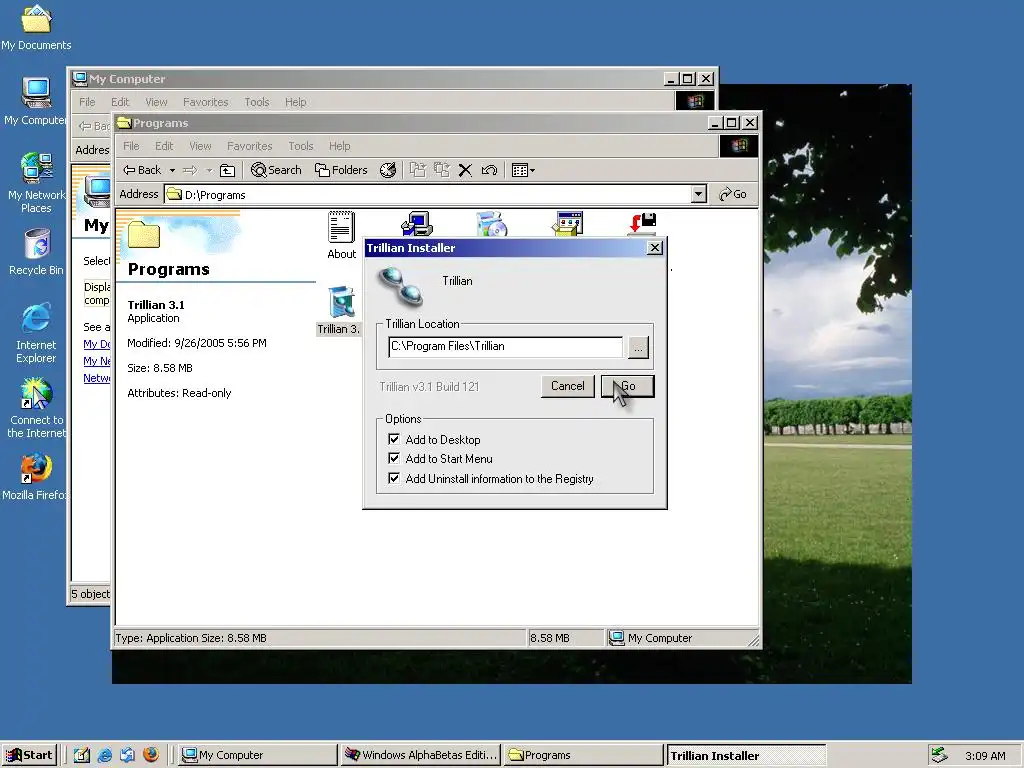
Task: Open Tools menu in My Computer window
Action: pos(257,102)
